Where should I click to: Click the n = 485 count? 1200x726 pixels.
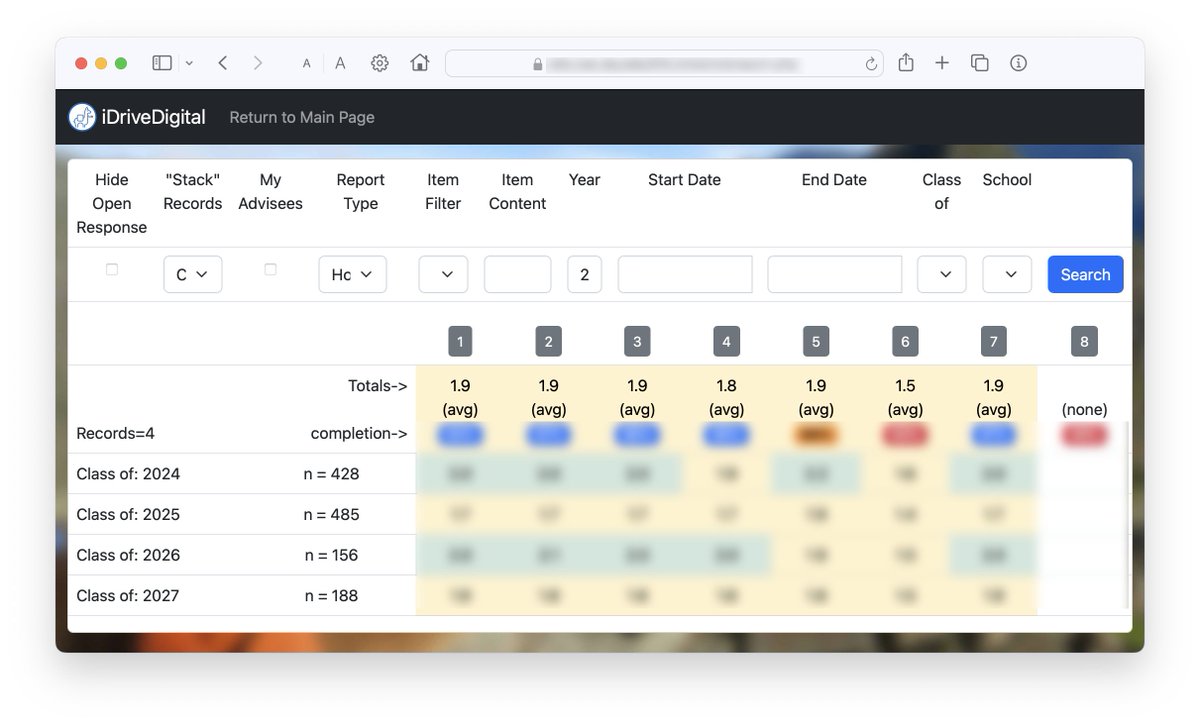coord(331,515)
